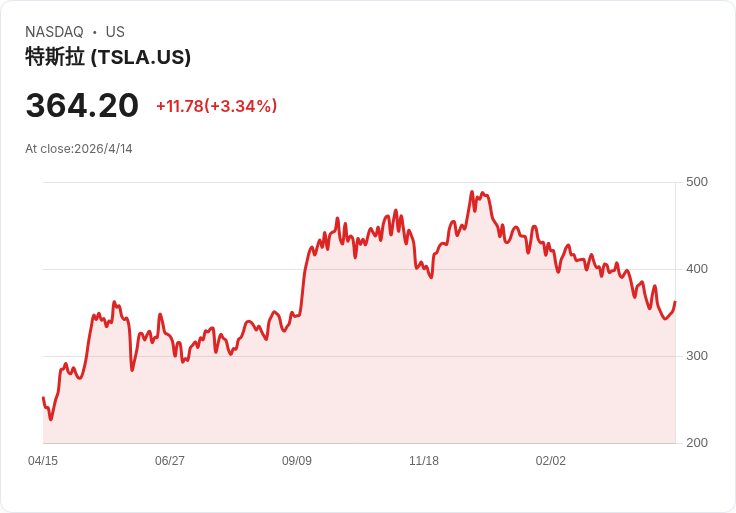
Task: Click the NASDAQ exchange label
Action: pos(54,32)
